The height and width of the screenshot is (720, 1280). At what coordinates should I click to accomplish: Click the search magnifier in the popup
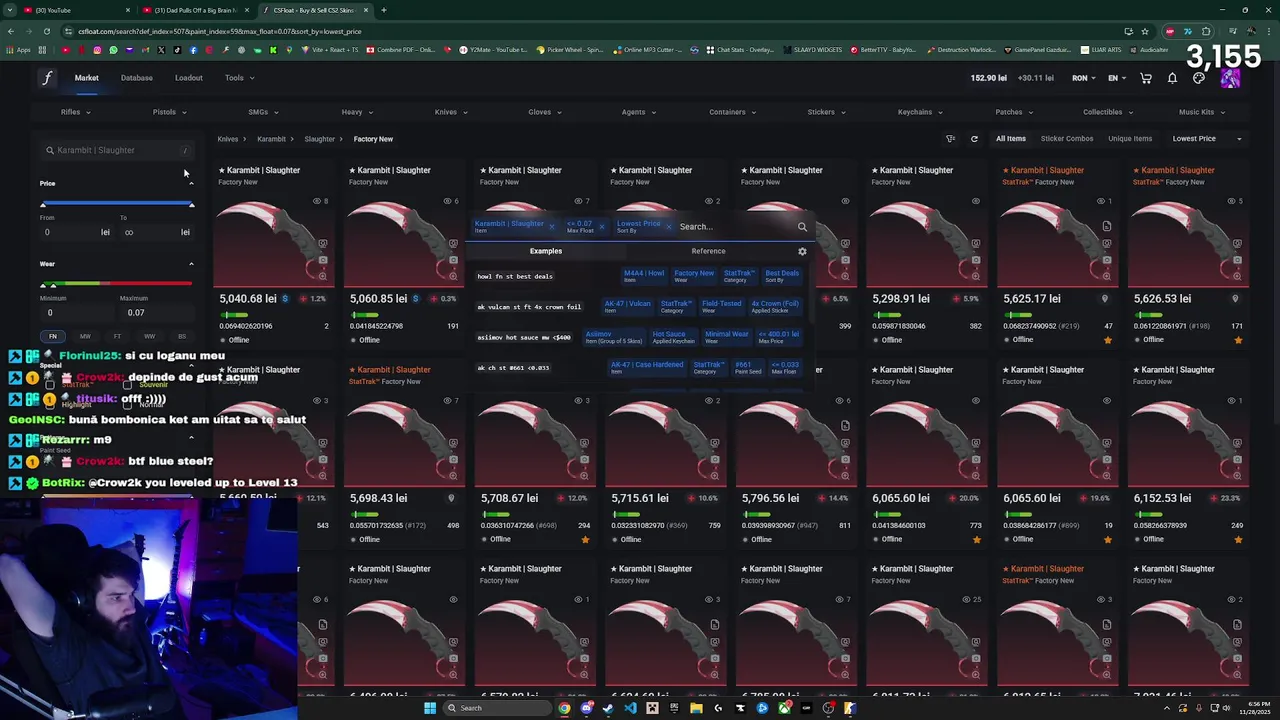click(802, 227)
